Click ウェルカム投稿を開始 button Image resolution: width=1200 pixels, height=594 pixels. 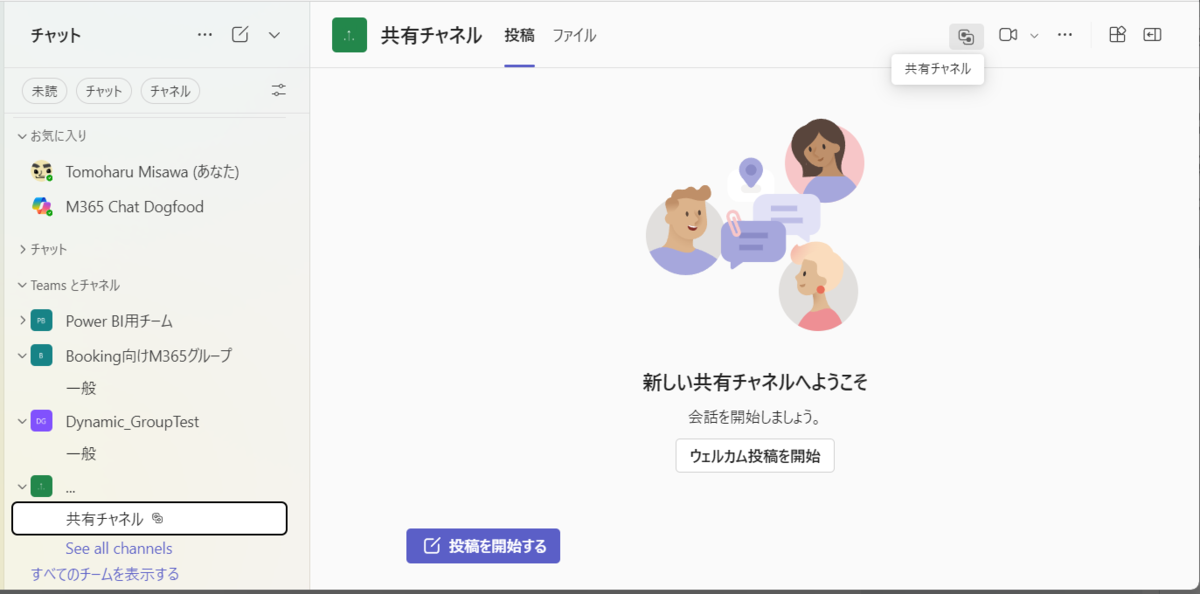[755, 455]
